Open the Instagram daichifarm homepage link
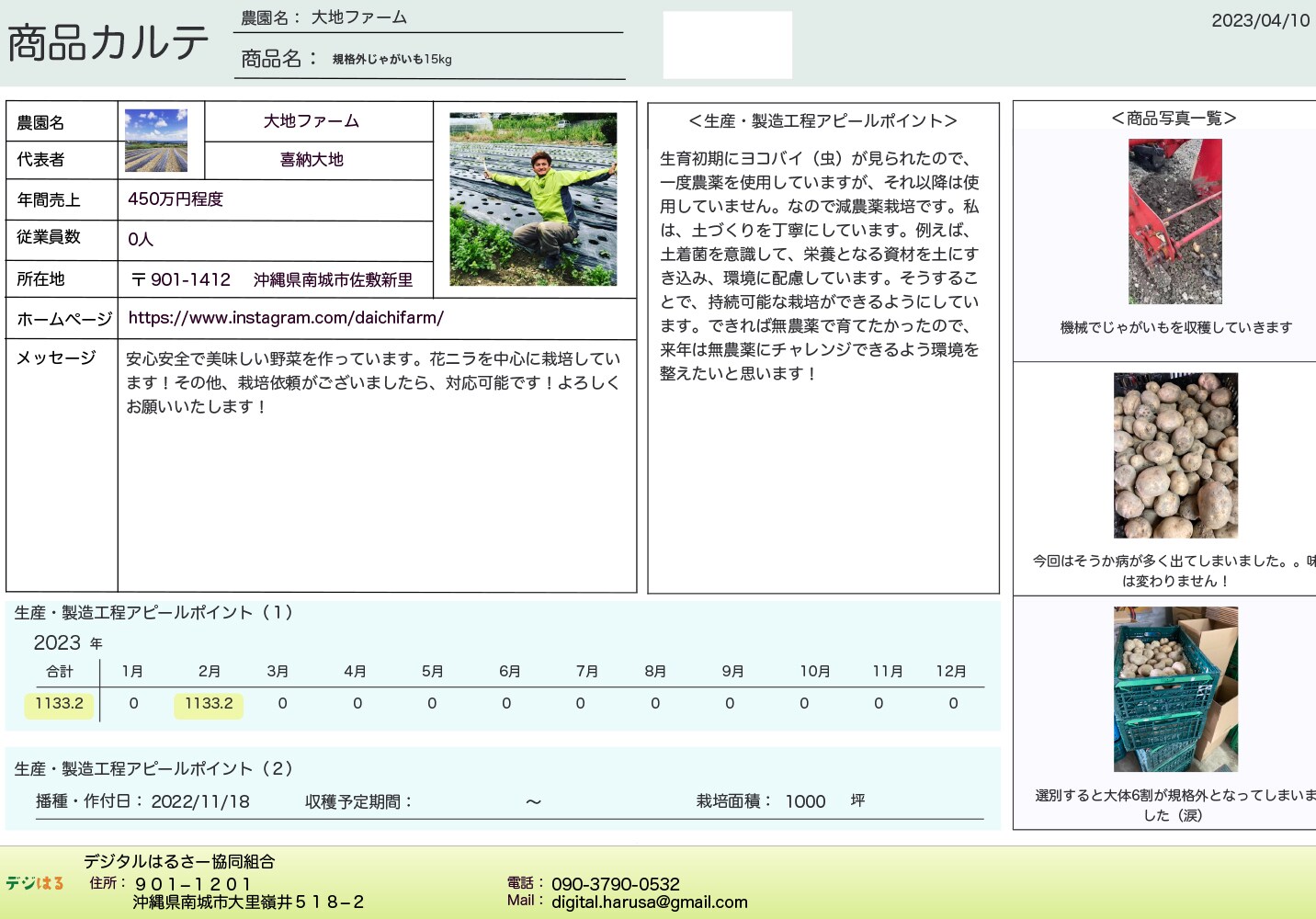Screen dimensions: 1316x919 pos(286,318)
